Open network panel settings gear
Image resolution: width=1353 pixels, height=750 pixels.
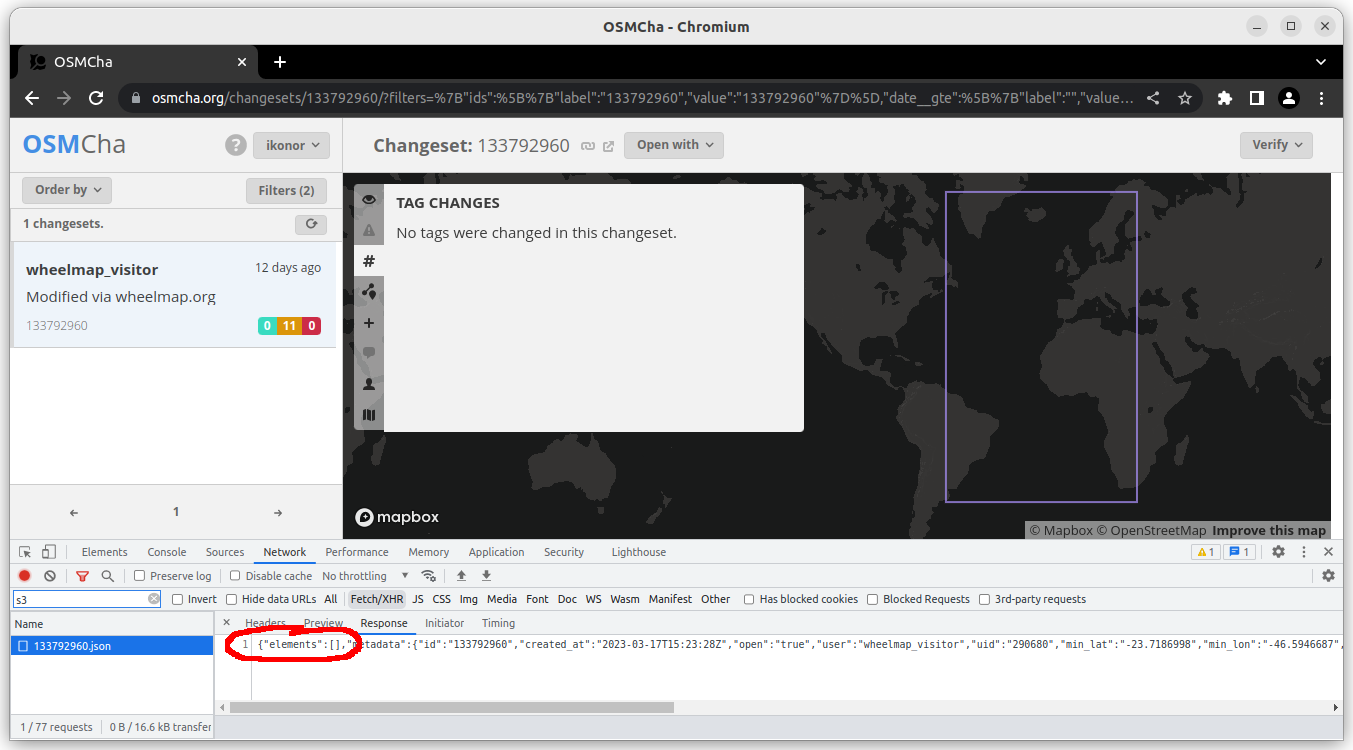[x=1328, y=576]
